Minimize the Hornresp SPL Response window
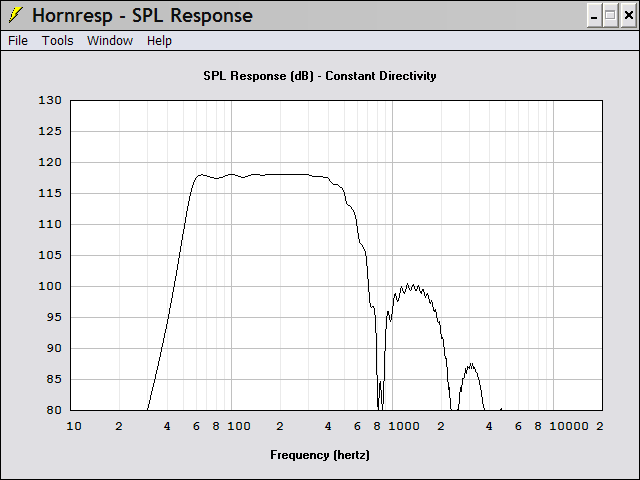 coord(594,16)
